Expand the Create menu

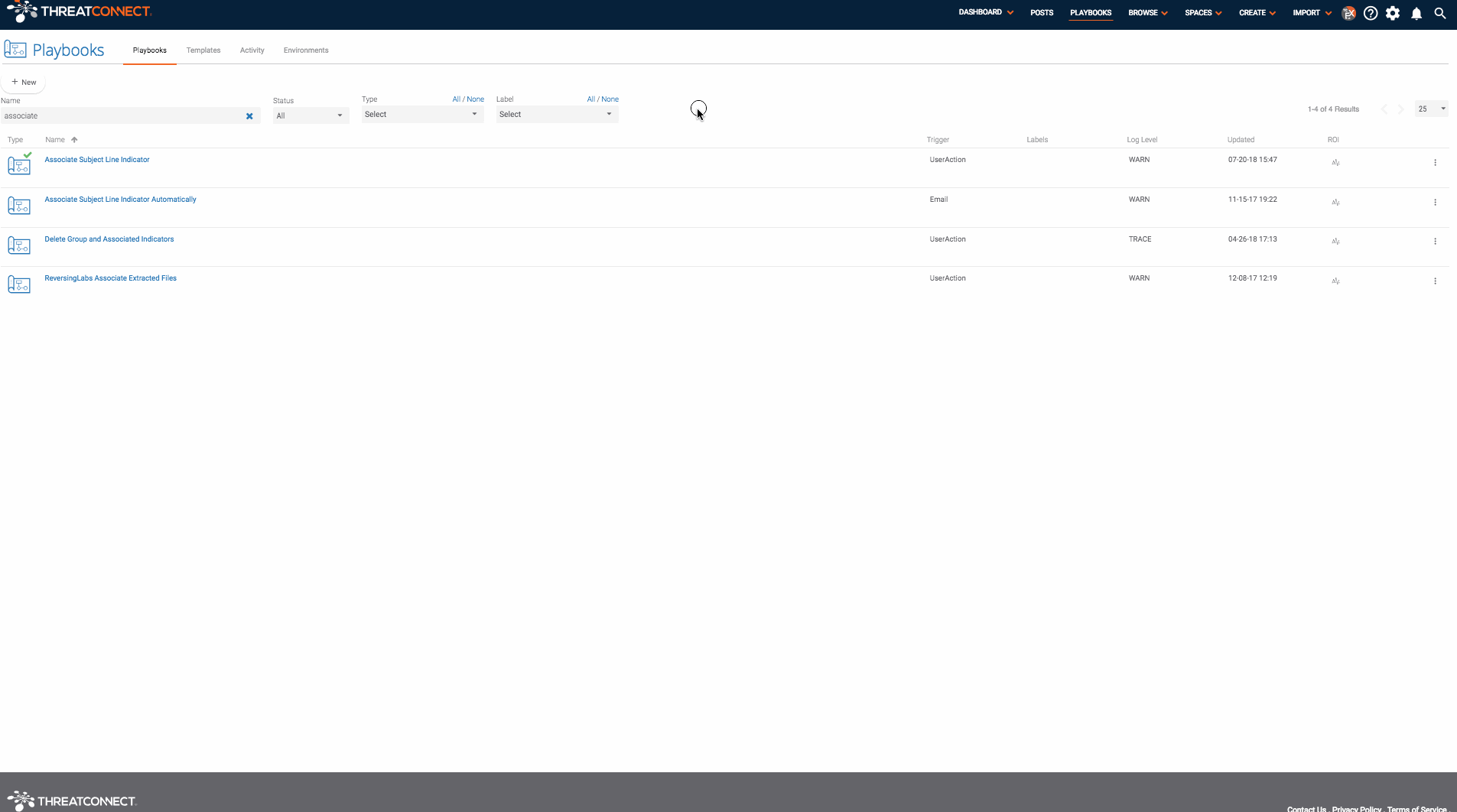coord(1257,13)
